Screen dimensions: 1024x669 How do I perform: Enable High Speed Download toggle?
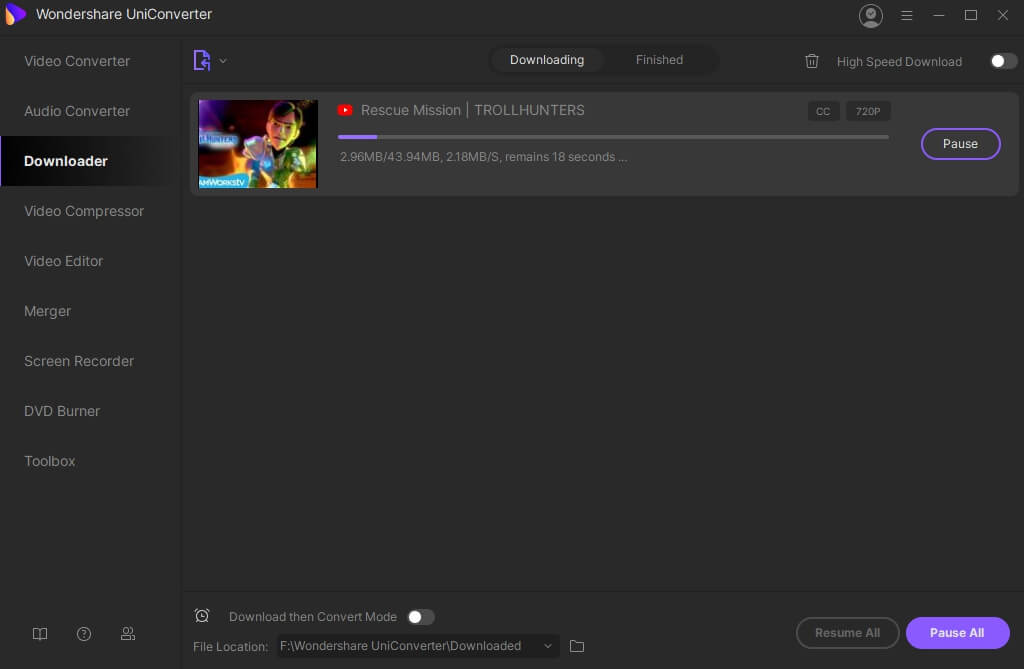(x=1003, y=61)
